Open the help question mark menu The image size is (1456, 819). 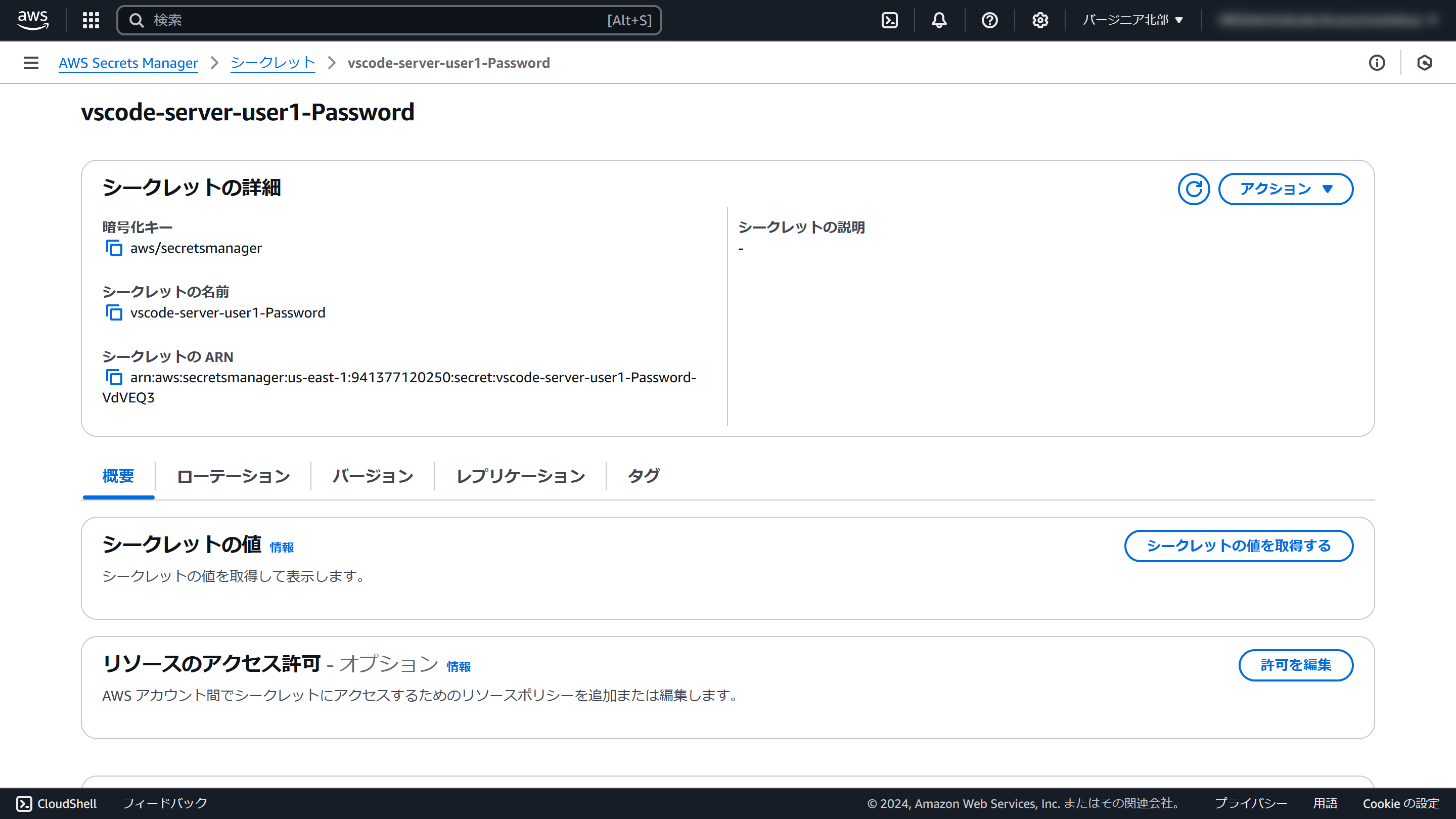point(989,20)
